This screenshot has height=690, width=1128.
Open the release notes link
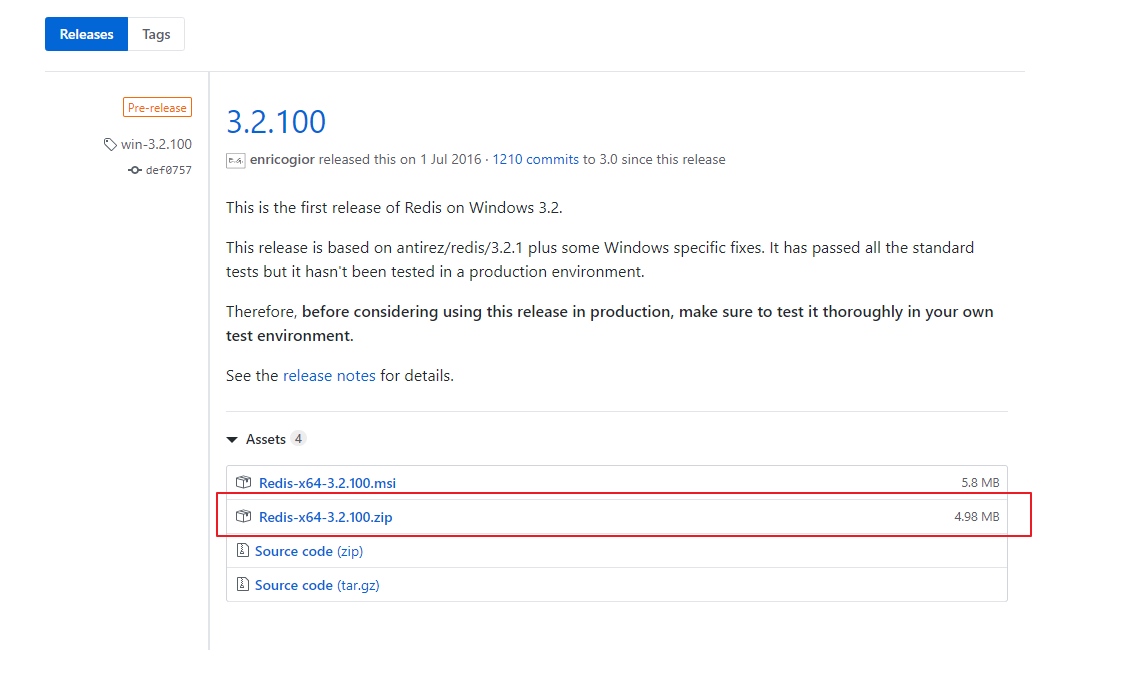[x=329, y=376]
